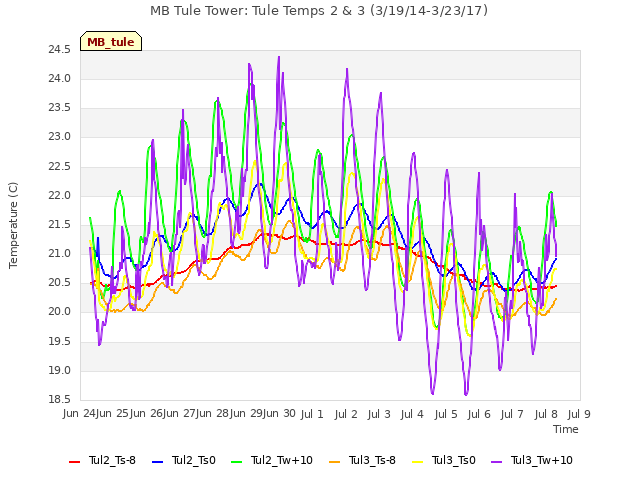The image size is (640, 480).
Task: Click the Jul 6 x-axis tick label
Action: [479, 414]
